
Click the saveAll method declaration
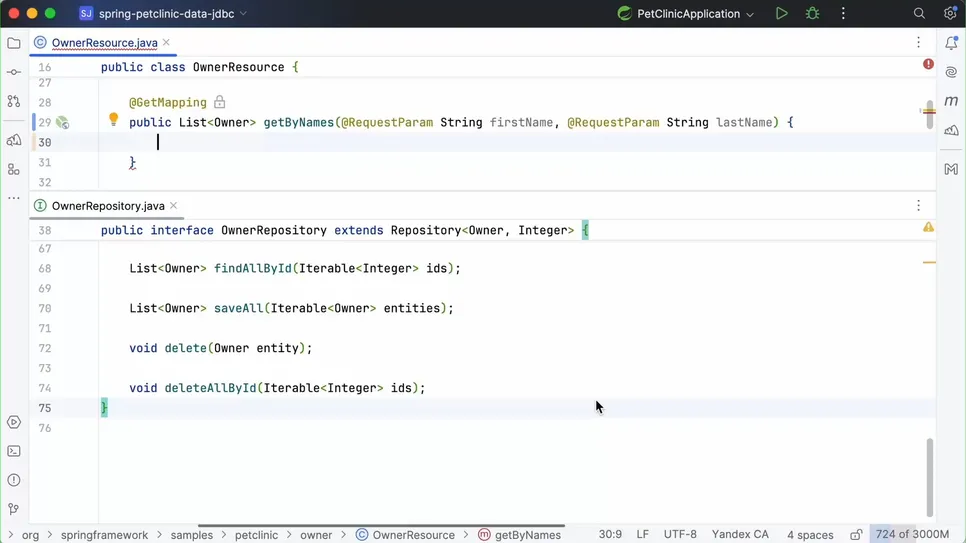point(291,308)
